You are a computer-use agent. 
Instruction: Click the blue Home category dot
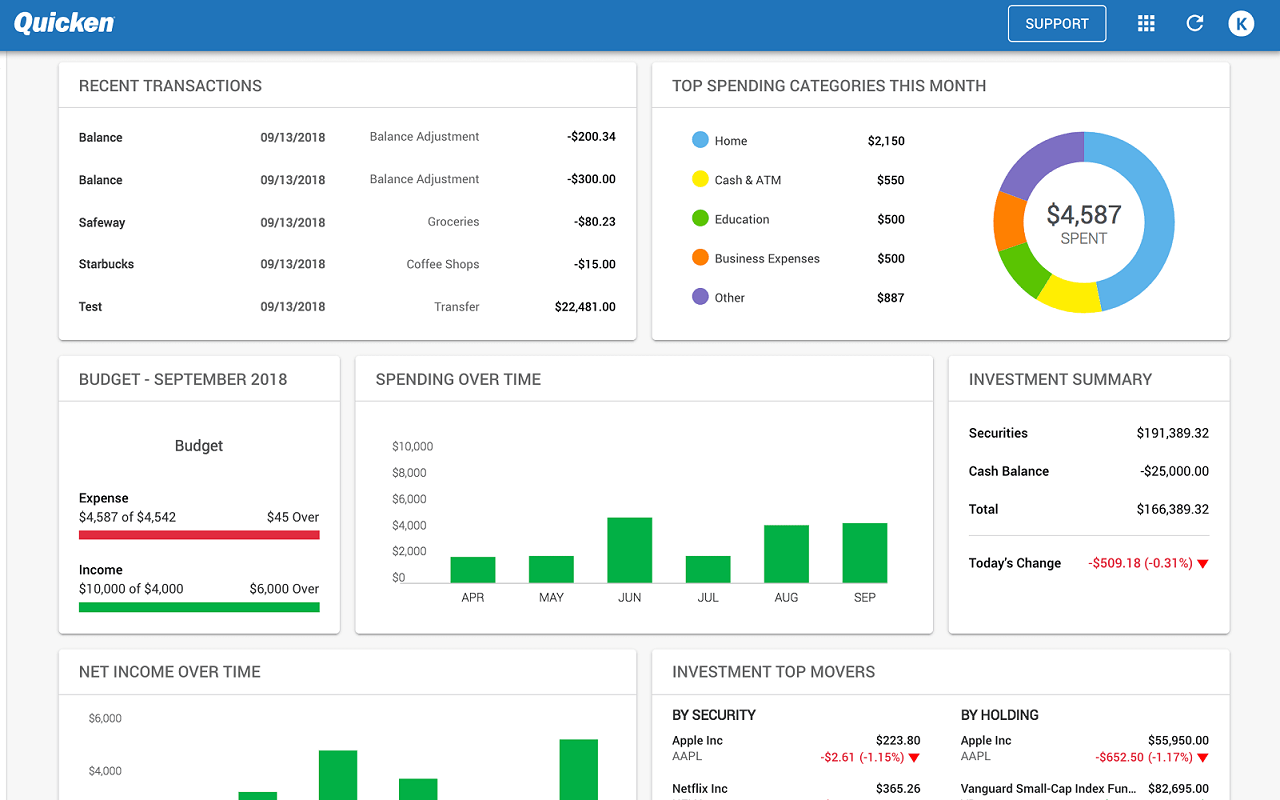click(700, 140)
